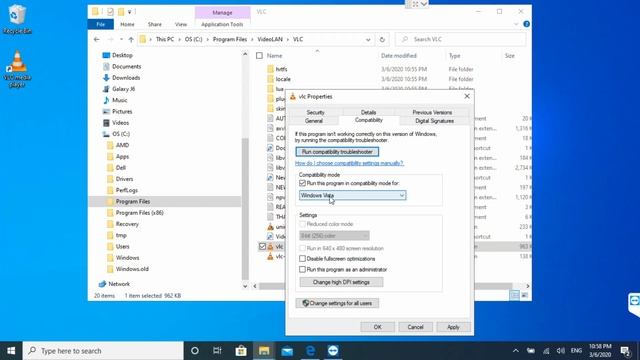Click the taskbar Type here to search box
The image size is (640, 360).
pos(103,351)
